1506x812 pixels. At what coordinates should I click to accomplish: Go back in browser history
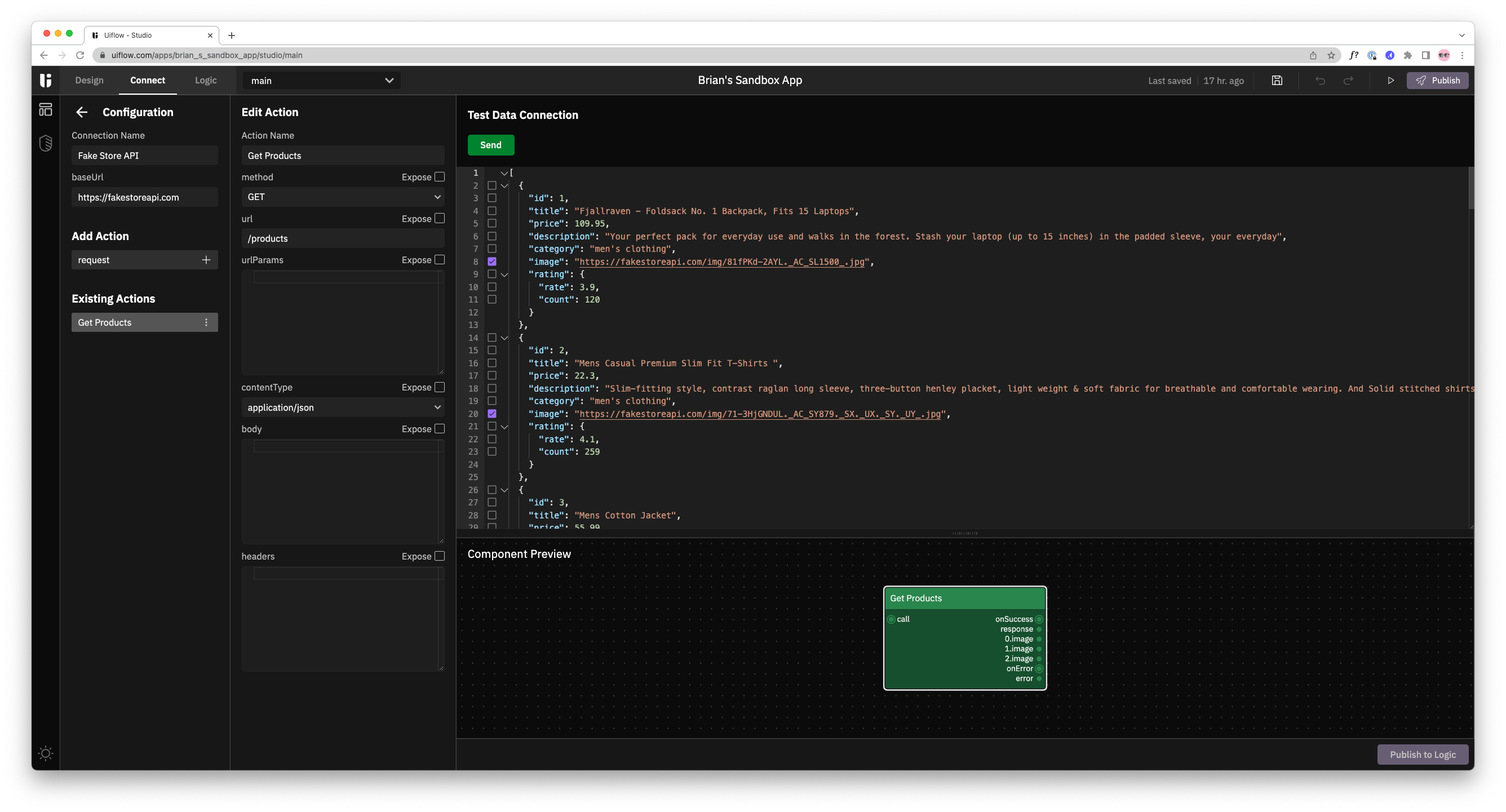click(44, 55)
